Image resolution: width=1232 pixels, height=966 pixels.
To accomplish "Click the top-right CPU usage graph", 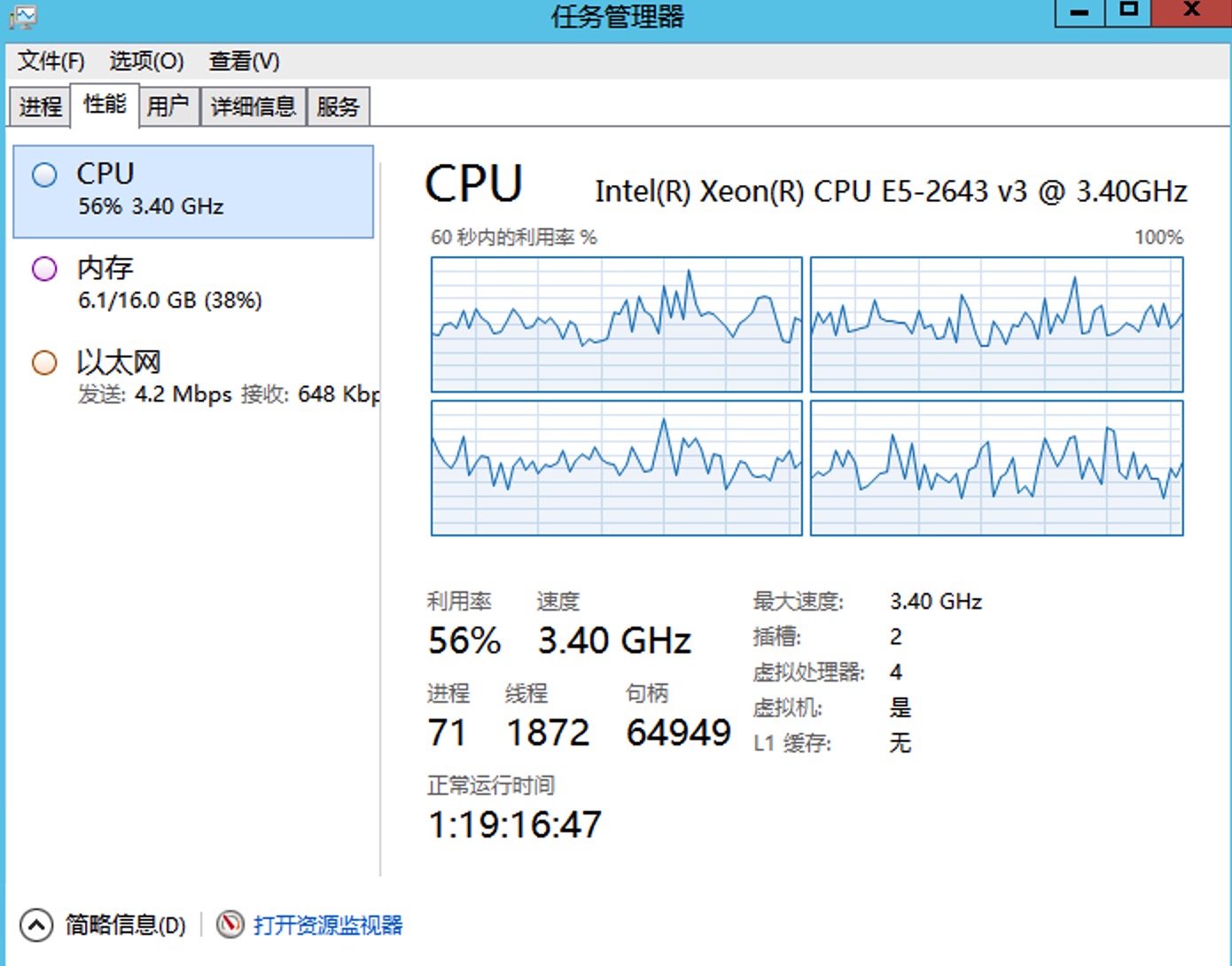I will pos(996,324).
